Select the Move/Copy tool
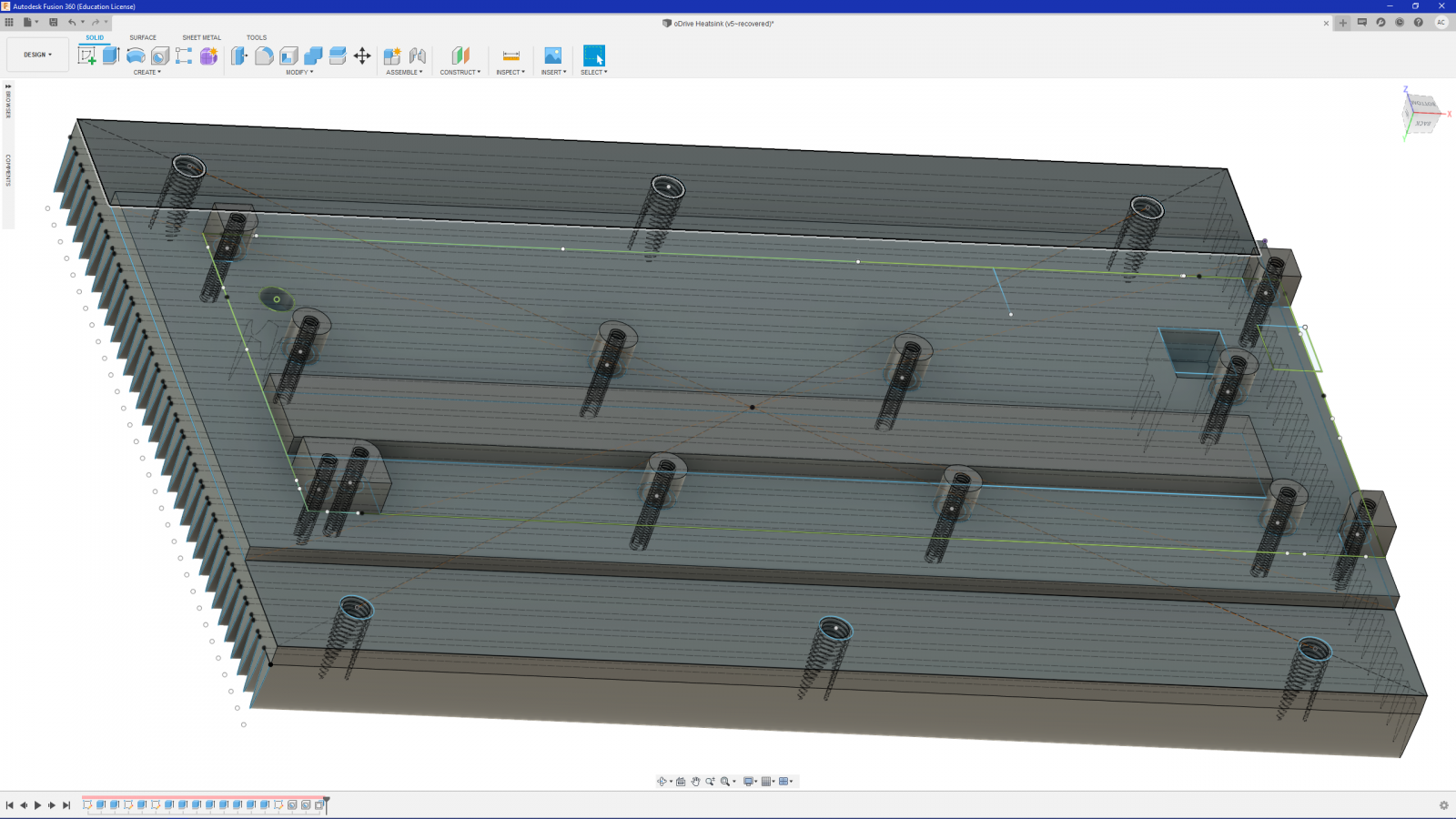 pyautogui.click(x=362, y=56)
